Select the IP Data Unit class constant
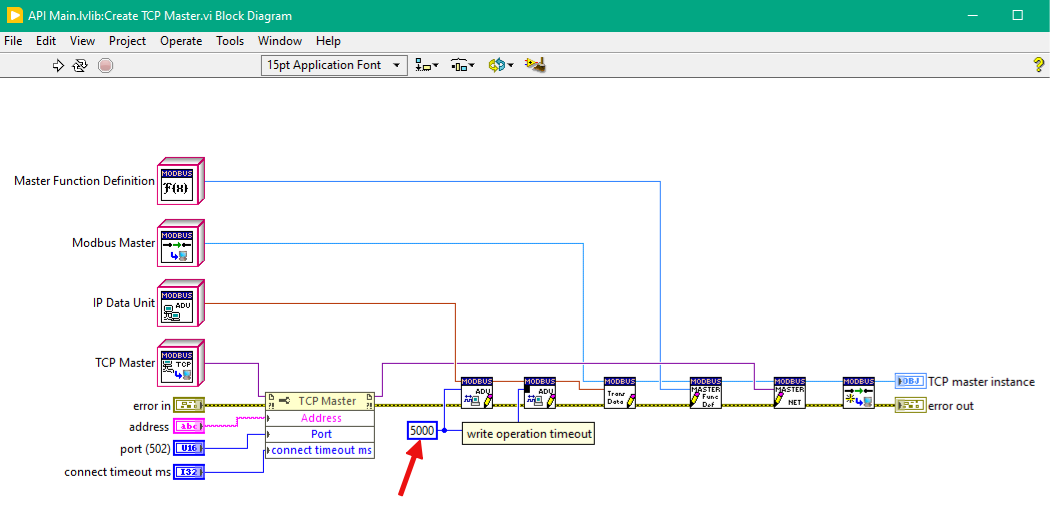1050x506 pixels. tap(181, 303)
